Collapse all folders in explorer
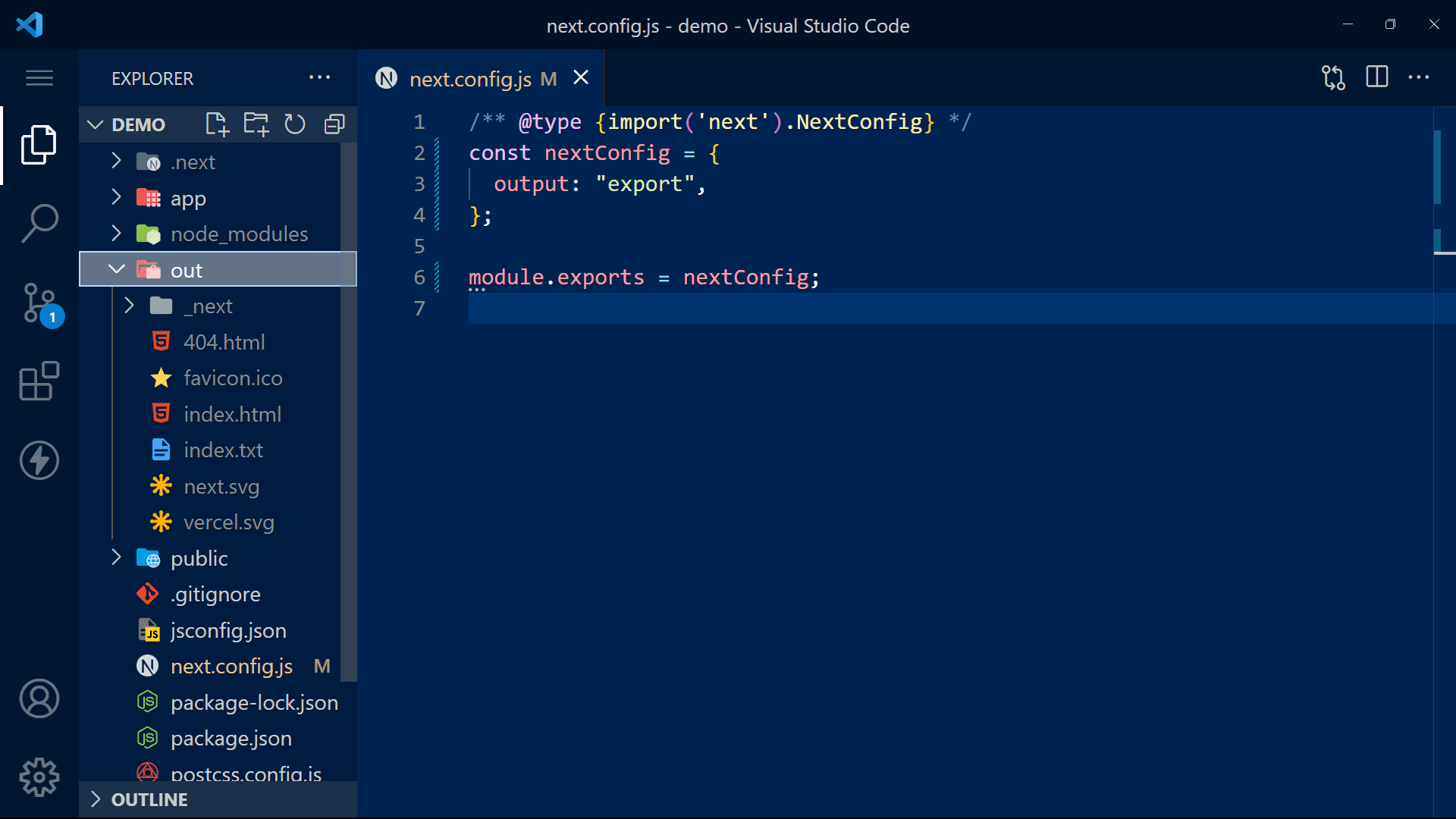This screenshot has height=819, width=1456. (x=334, y=124)
